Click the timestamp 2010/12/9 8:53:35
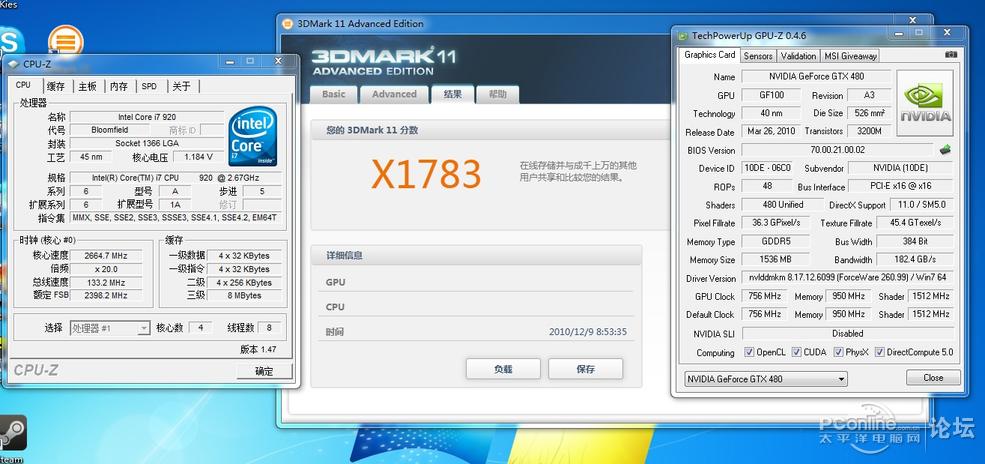 [588, 332]
